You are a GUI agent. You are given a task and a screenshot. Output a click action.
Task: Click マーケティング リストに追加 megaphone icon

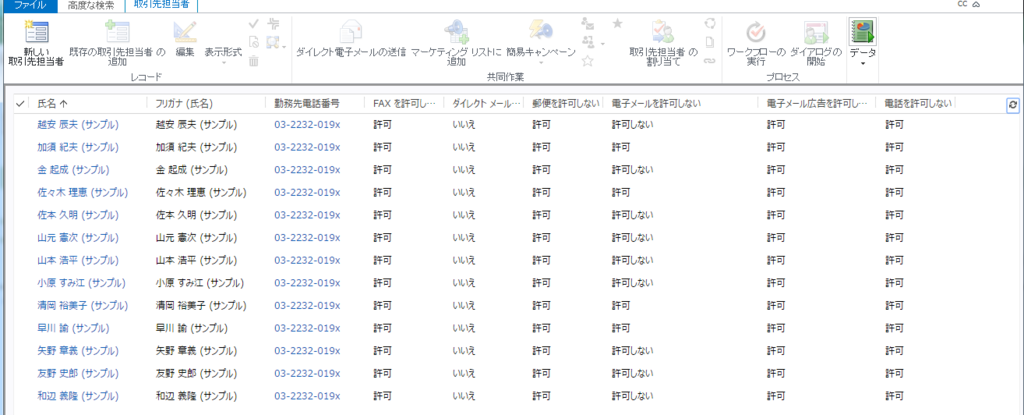tap(456, 32)
